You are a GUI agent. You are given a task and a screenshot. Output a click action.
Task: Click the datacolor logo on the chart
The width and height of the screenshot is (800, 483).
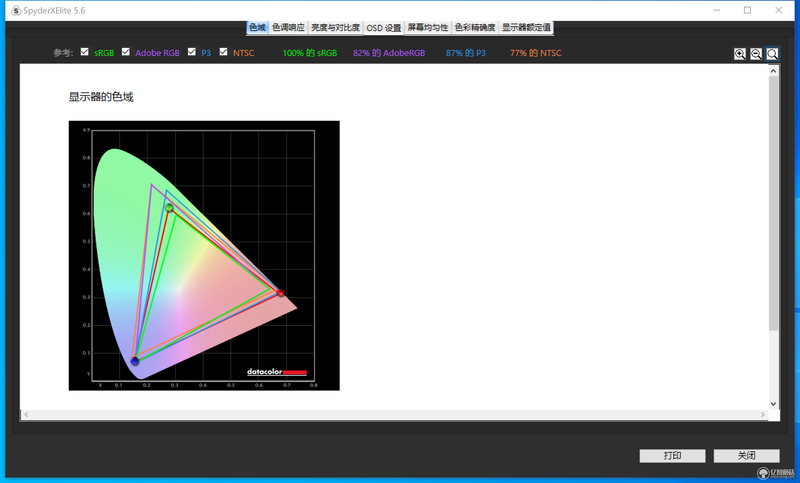pos(277,372)
